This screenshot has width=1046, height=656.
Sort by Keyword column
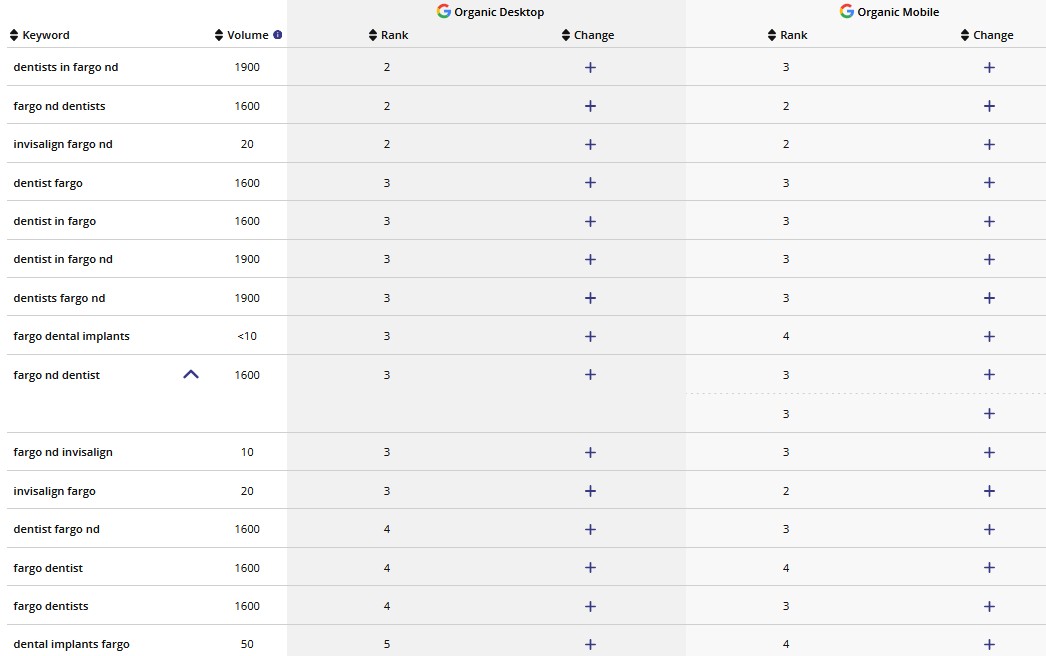(40, 35)
